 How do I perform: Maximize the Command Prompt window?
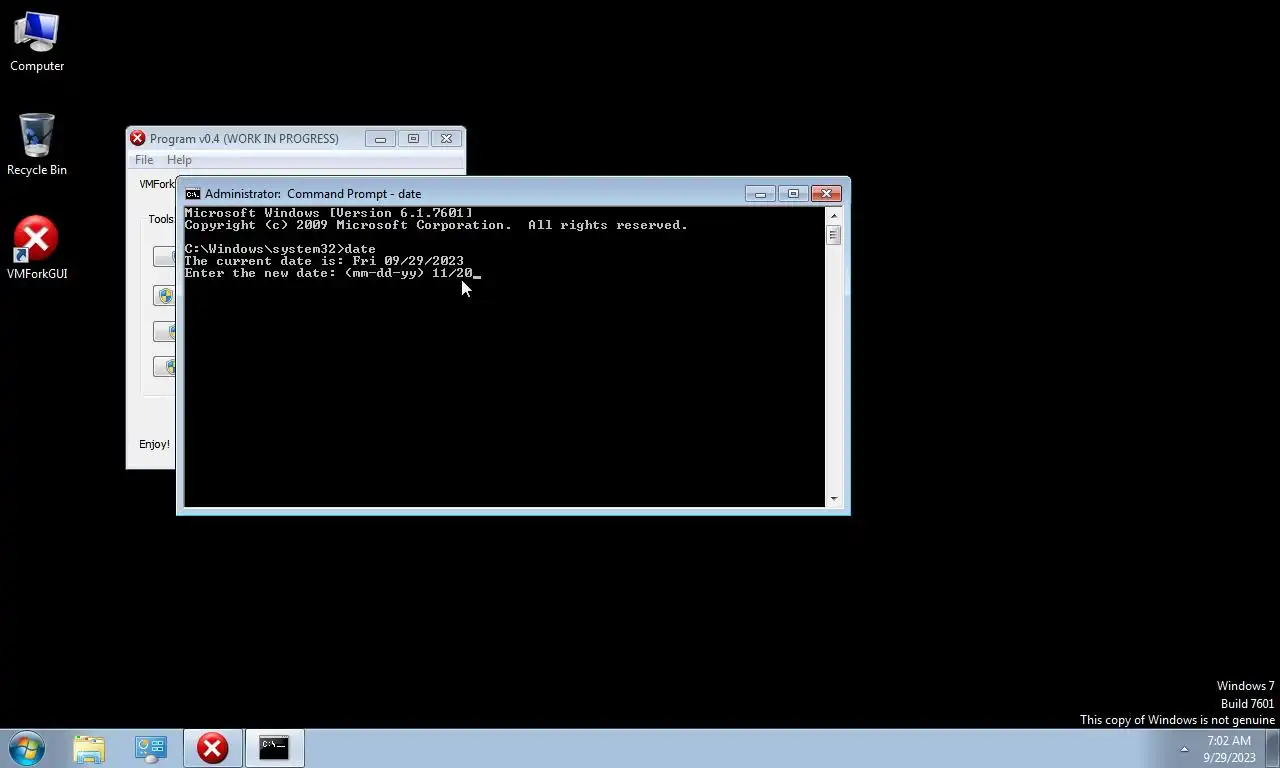(x=793, y=194)
